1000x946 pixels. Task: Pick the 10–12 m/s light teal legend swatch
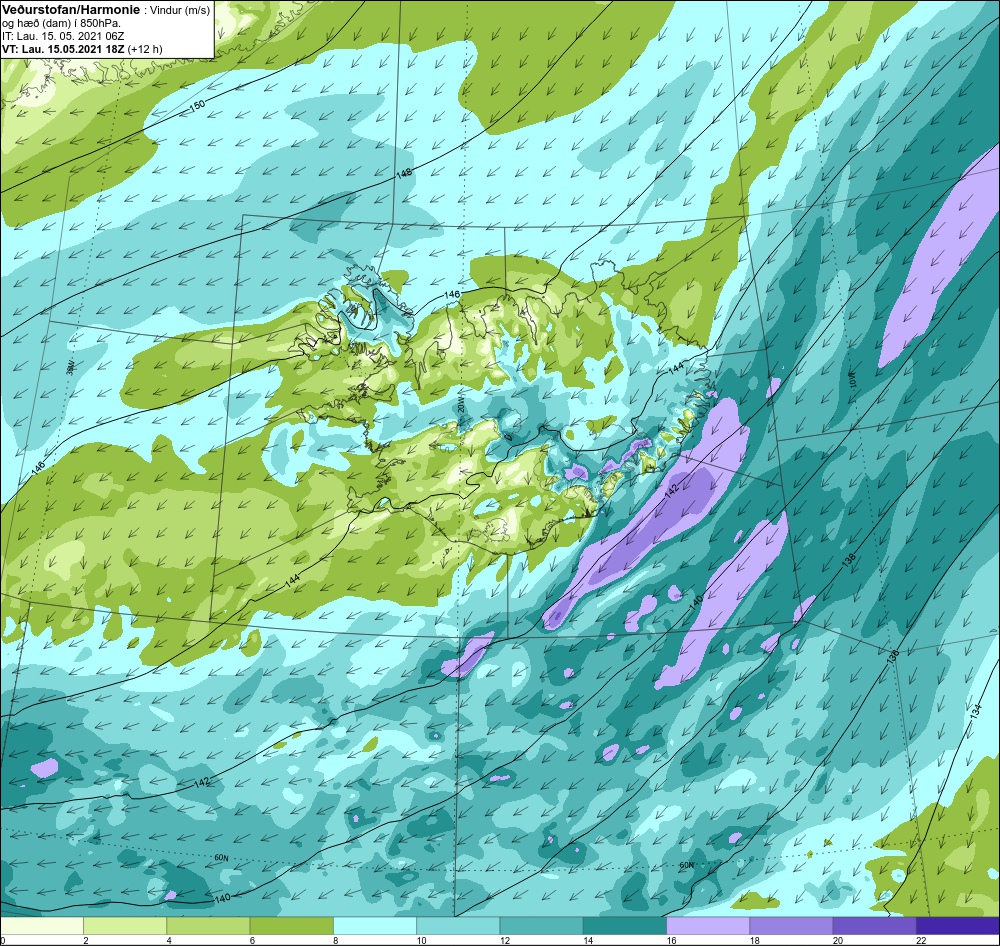pos(459,924)
